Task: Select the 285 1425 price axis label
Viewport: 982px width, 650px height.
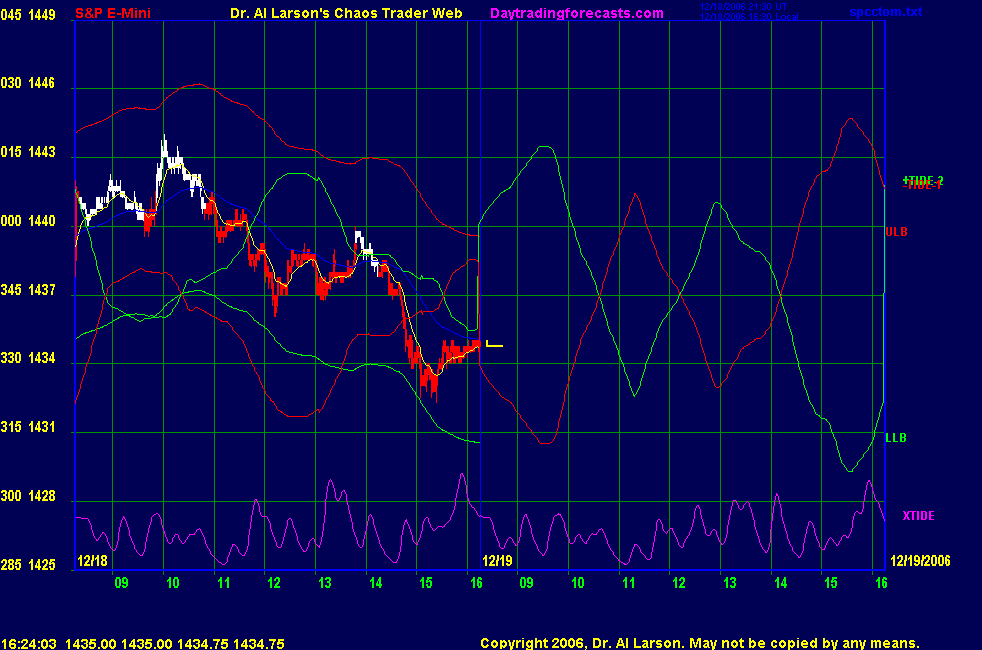Action: click(28, 564)
